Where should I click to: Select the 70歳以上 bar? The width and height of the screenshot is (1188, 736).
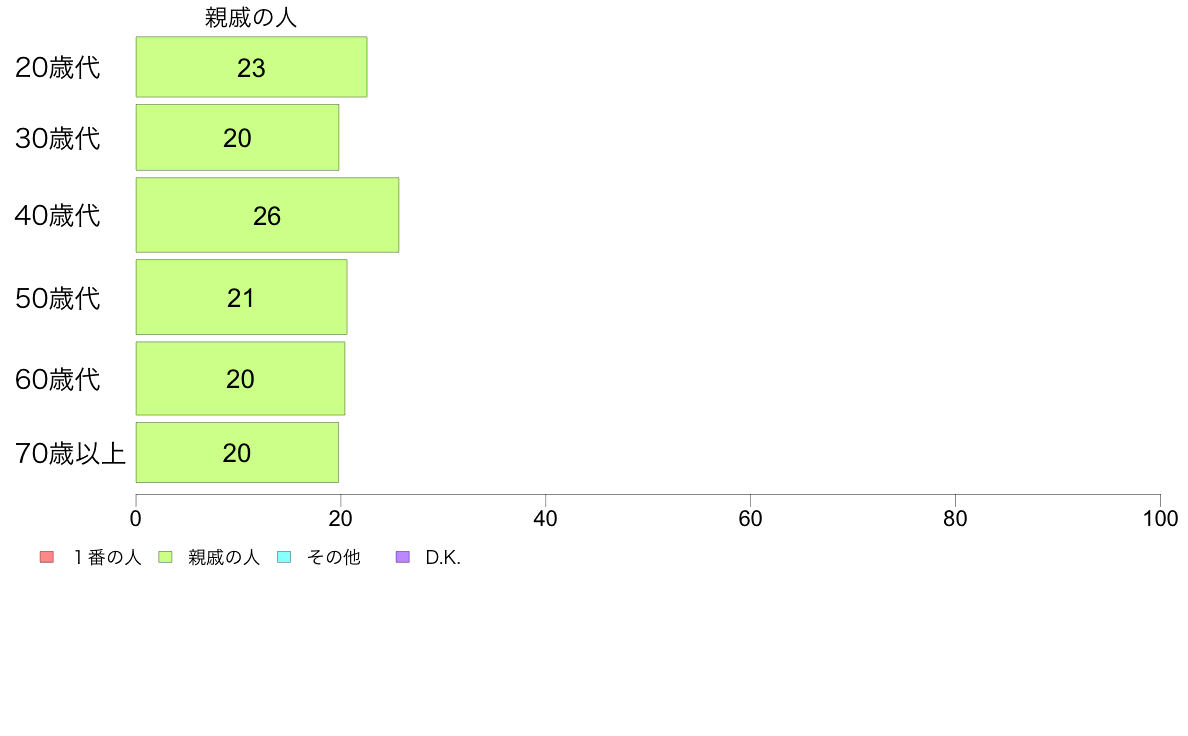pos(237,453)
